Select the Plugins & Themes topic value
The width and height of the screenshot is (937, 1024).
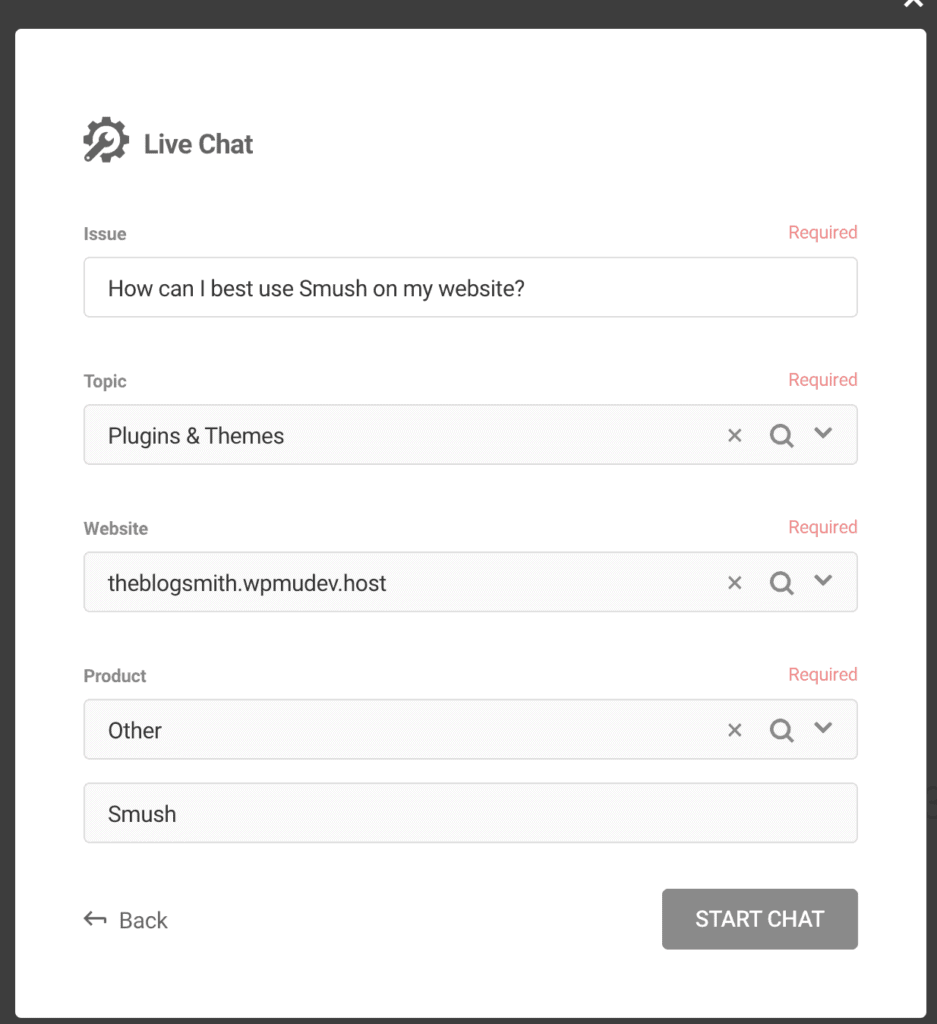pos(196,436)
